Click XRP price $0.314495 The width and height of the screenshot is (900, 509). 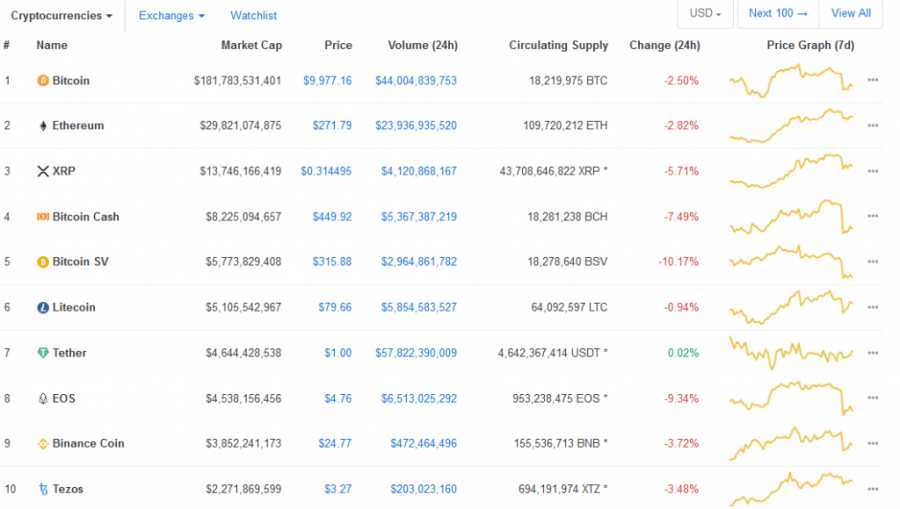[326, 171]
